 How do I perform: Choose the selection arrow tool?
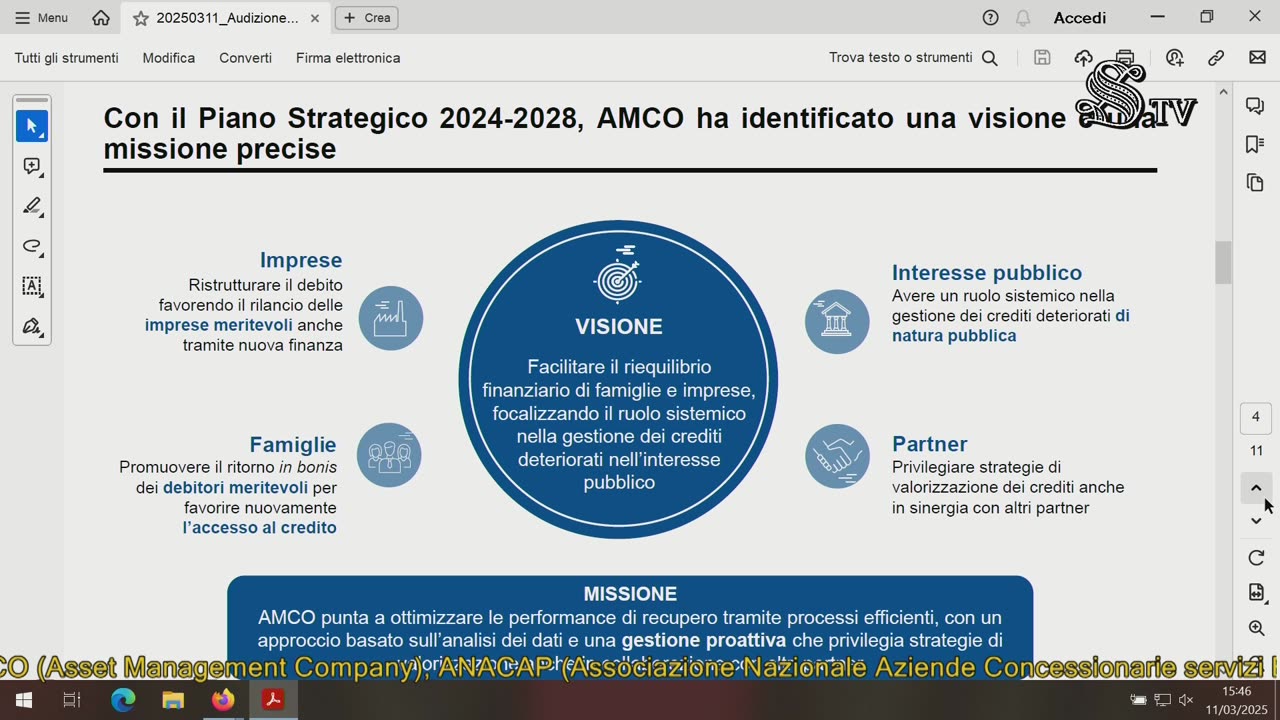click(x=32, y=126)
